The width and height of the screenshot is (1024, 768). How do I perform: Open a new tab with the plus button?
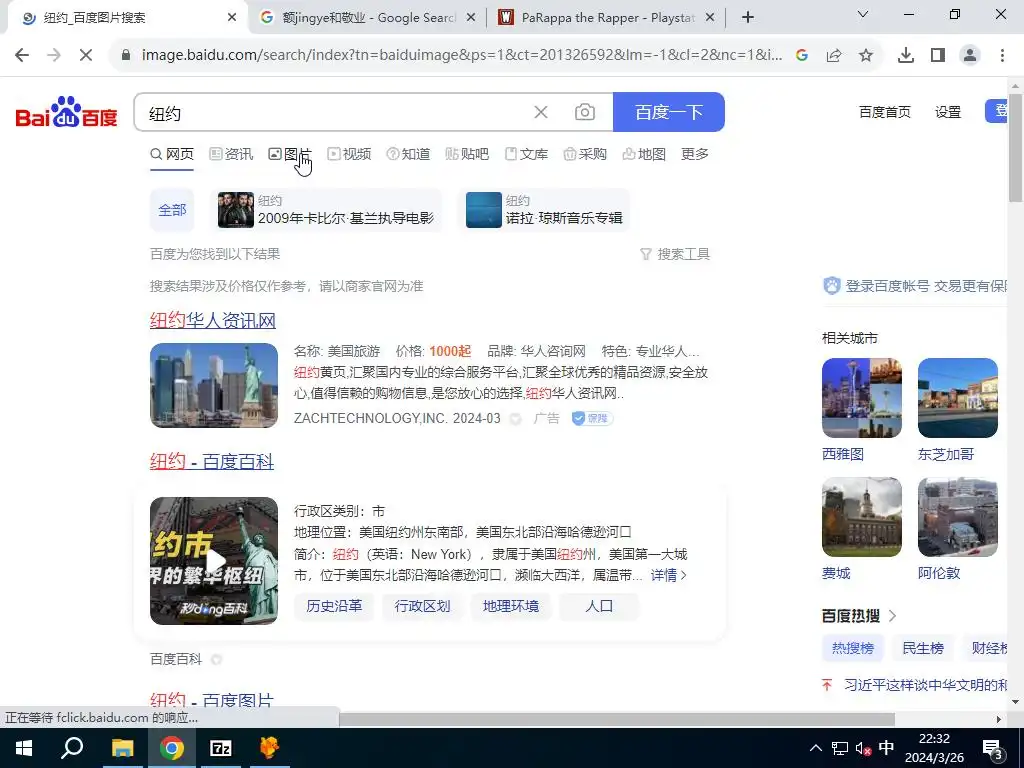(x=748, y=18)
